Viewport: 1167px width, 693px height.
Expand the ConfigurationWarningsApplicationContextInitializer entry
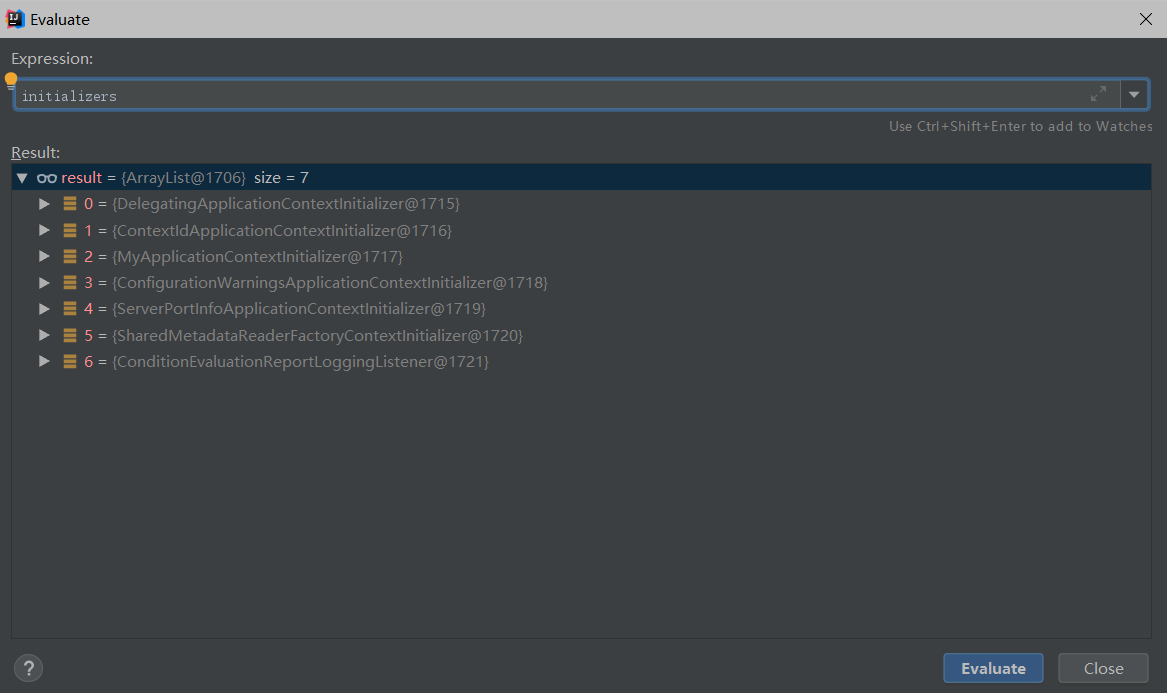coord(44,282)
